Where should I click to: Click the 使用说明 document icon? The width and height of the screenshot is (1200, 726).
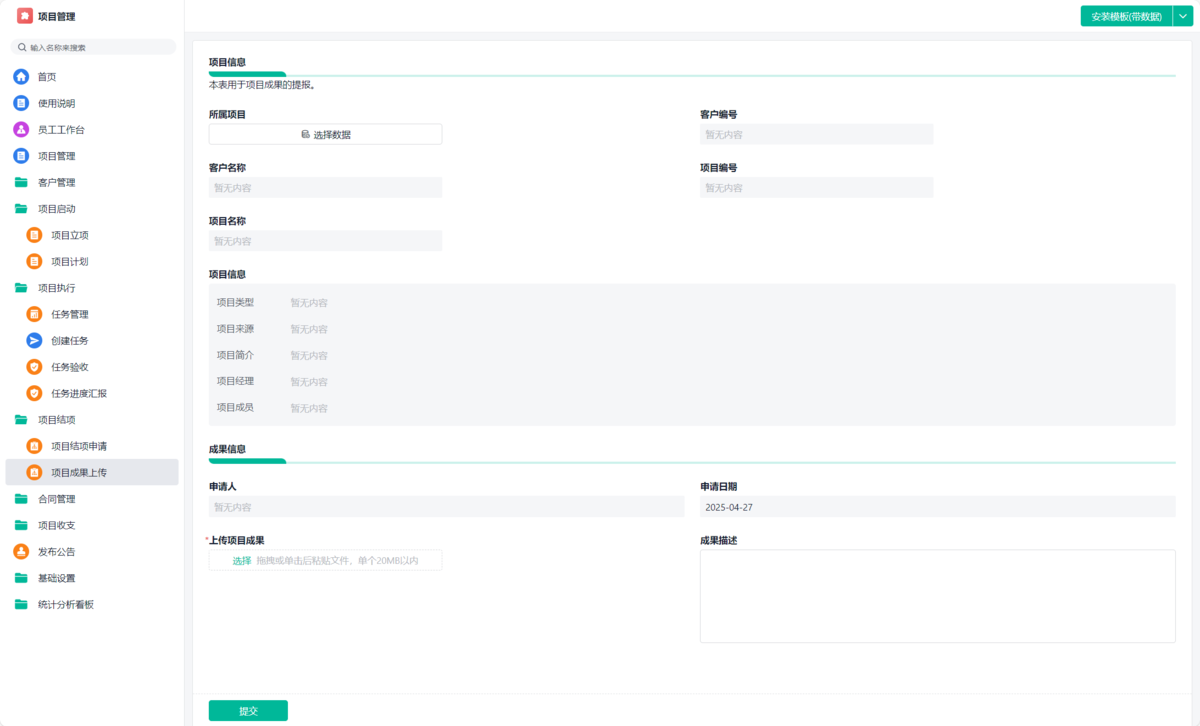pos(21,103)
